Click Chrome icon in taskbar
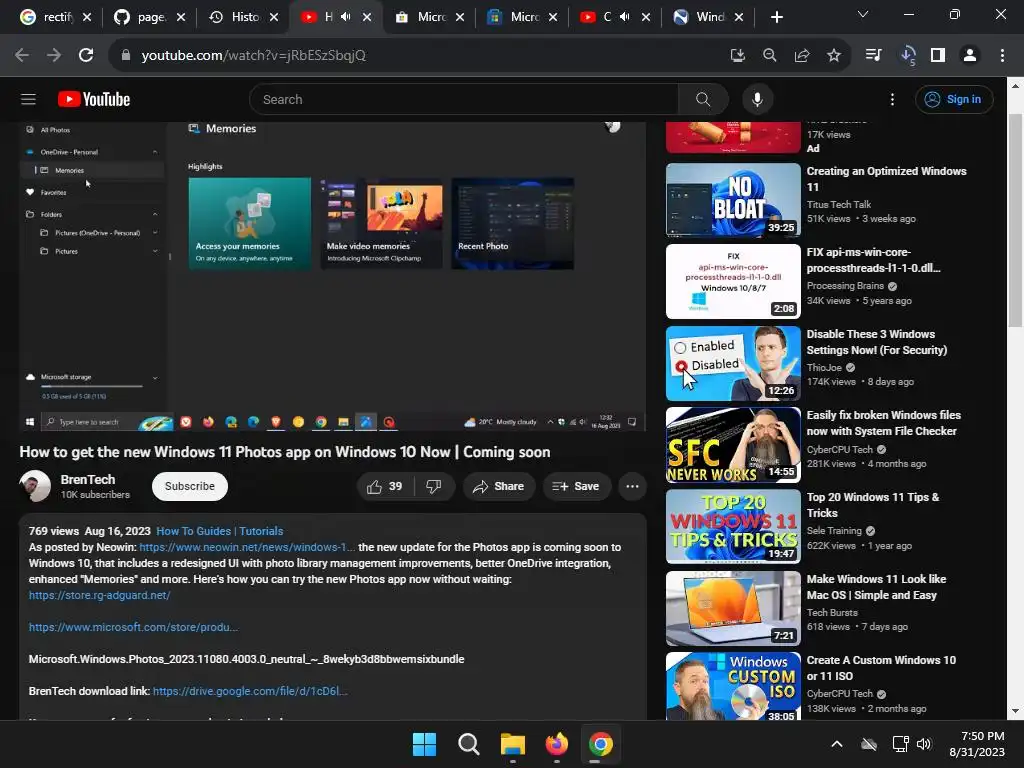1024x768 pixels. pos(601,744)
